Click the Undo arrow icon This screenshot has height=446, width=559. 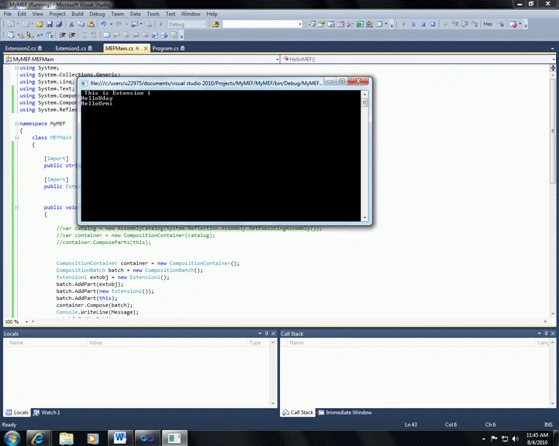tap(104, 24)
